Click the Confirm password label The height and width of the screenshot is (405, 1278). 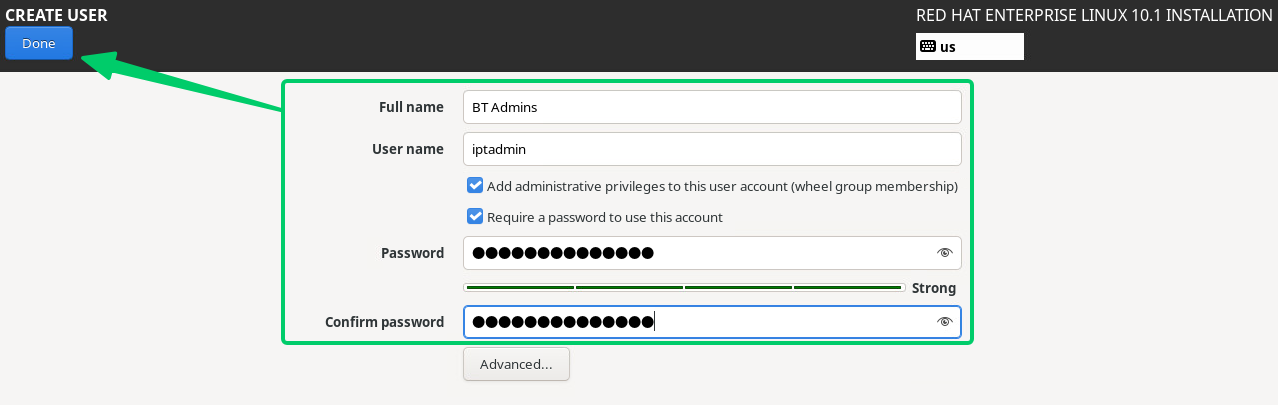click(384, 322)
